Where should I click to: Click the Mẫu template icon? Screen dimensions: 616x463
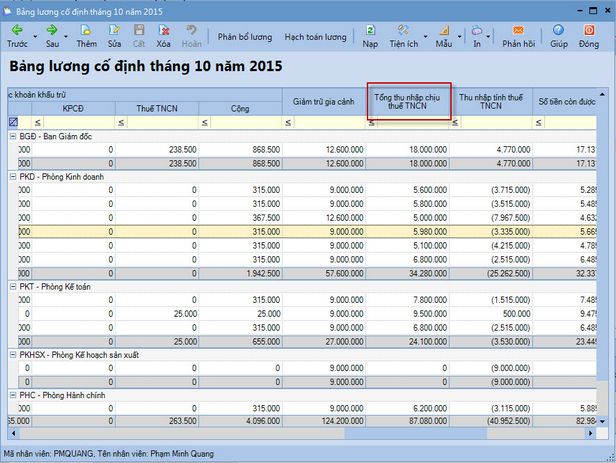pyautogui.click(x=444, y=30)
